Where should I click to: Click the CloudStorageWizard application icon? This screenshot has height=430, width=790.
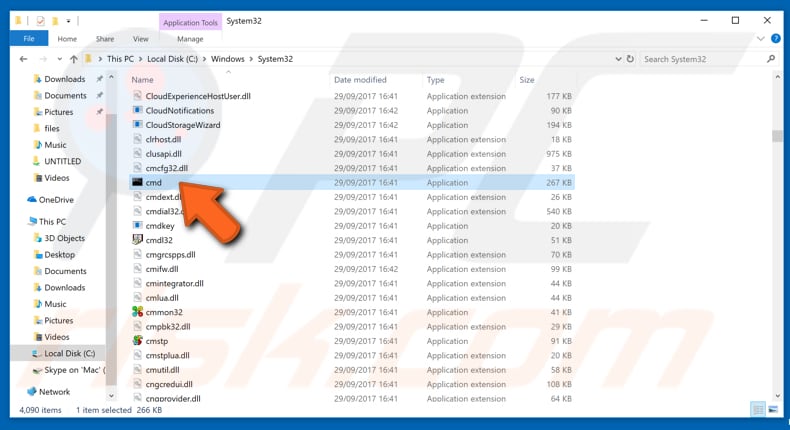[137, 125]
